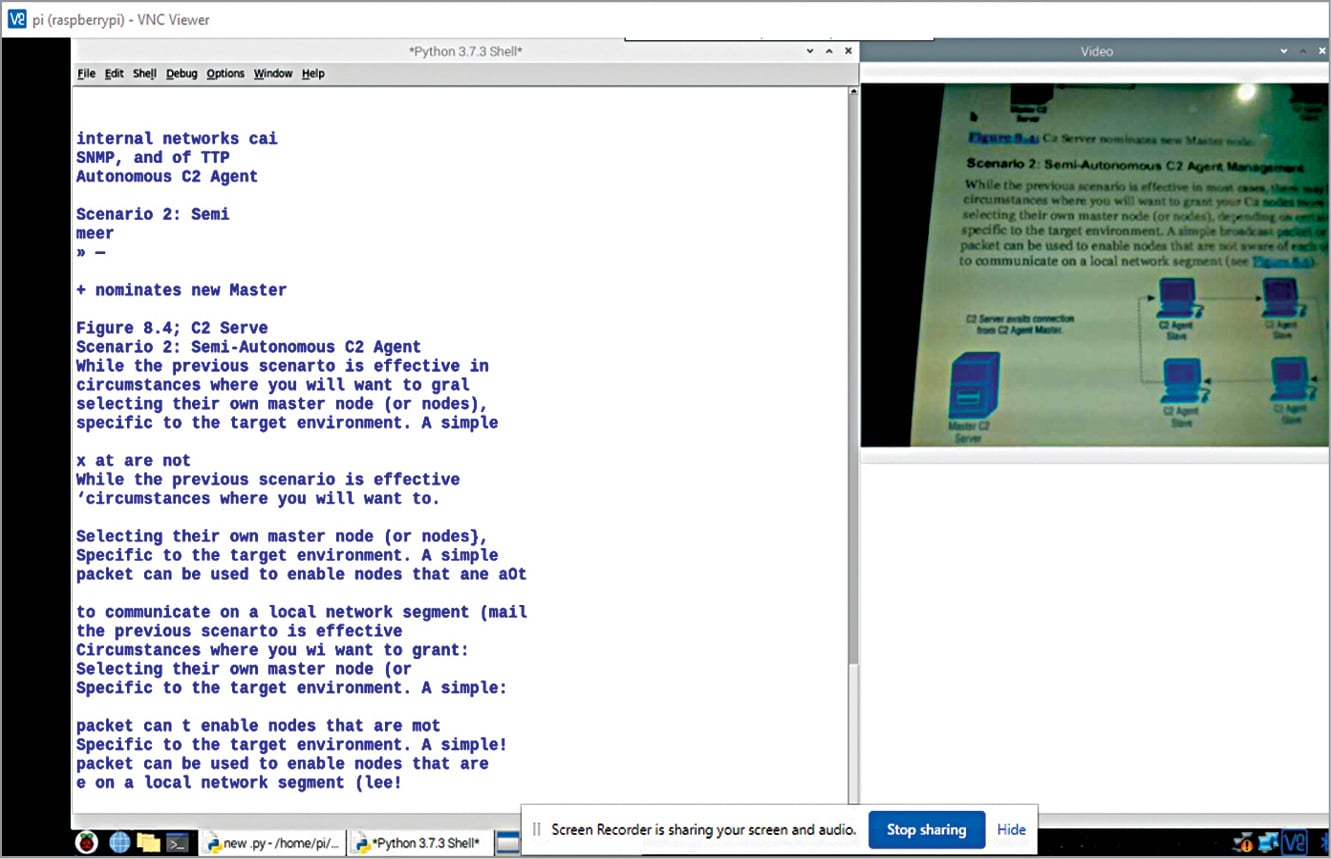Open the Raspberry Pi applications menu
This screenshot has width=1331, height=859.
pyautogui.click(x=87, y=842)
